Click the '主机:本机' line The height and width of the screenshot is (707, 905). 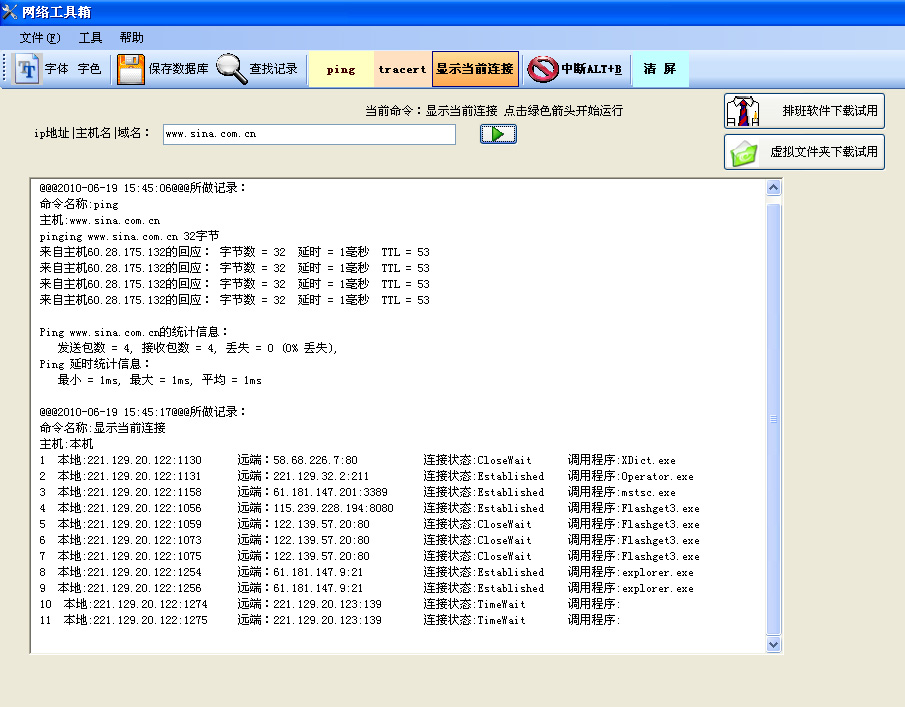click(x=66, y=444)
